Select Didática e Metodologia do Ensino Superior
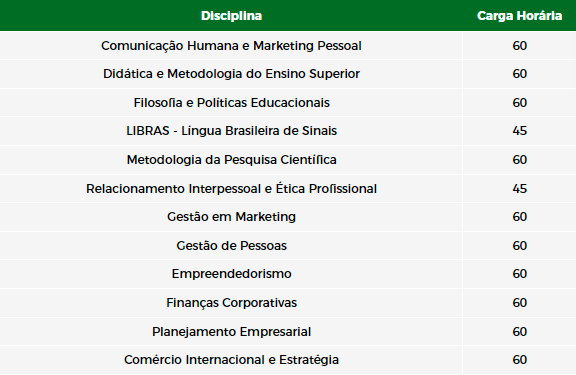Image resolution: width=576 pixels, height=375 pixels. pyautogui.click(x=231, y=74)
